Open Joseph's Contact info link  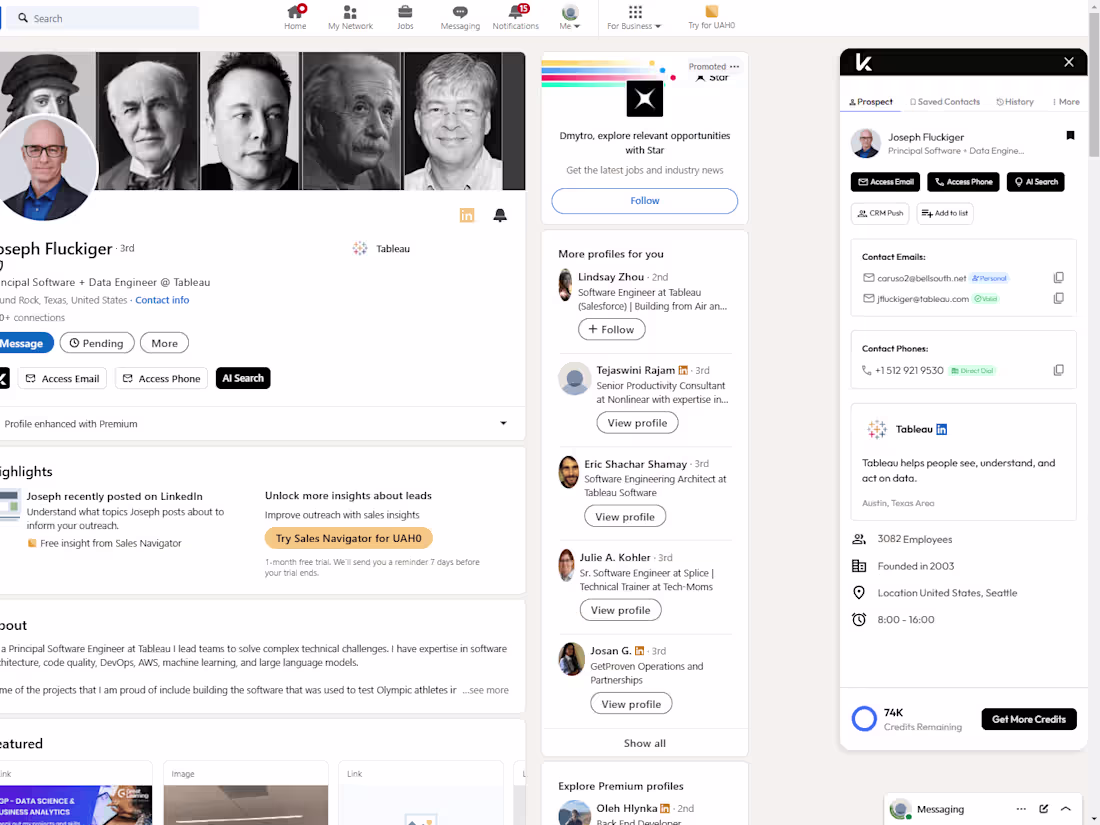click(x=162, y=299)
